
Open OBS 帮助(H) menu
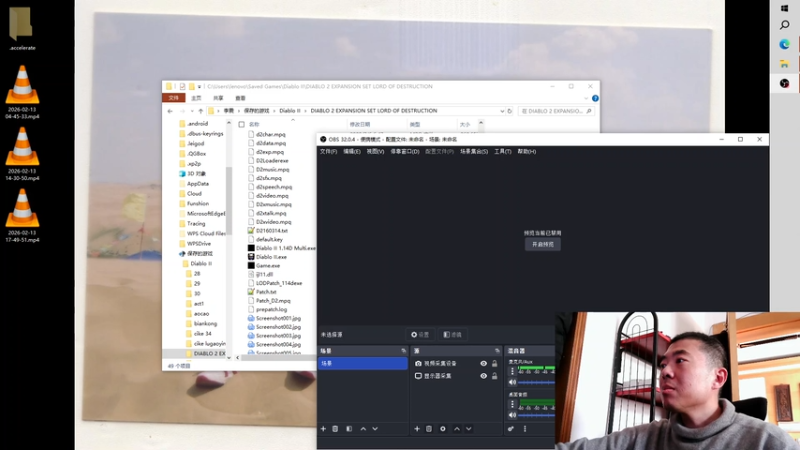527,152
